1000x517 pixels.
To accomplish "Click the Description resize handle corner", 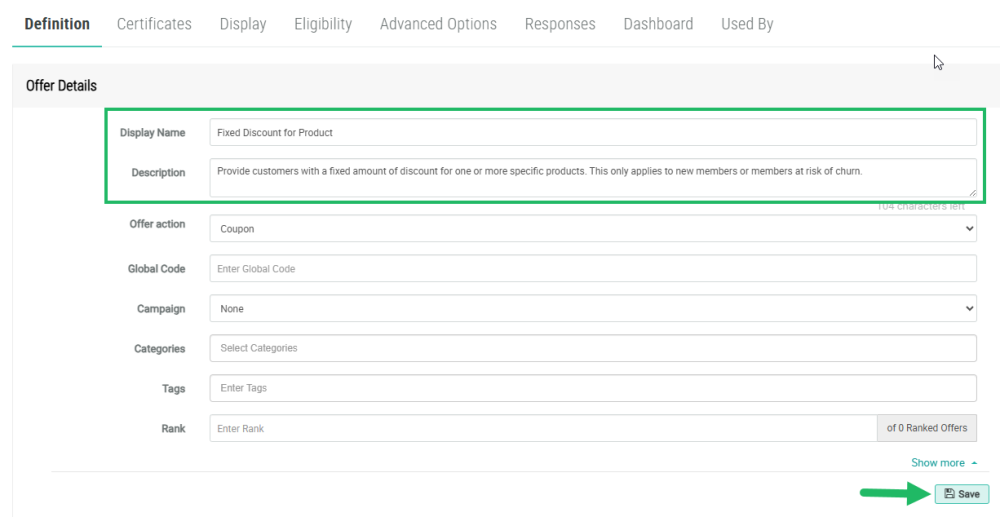I will 972,192.
